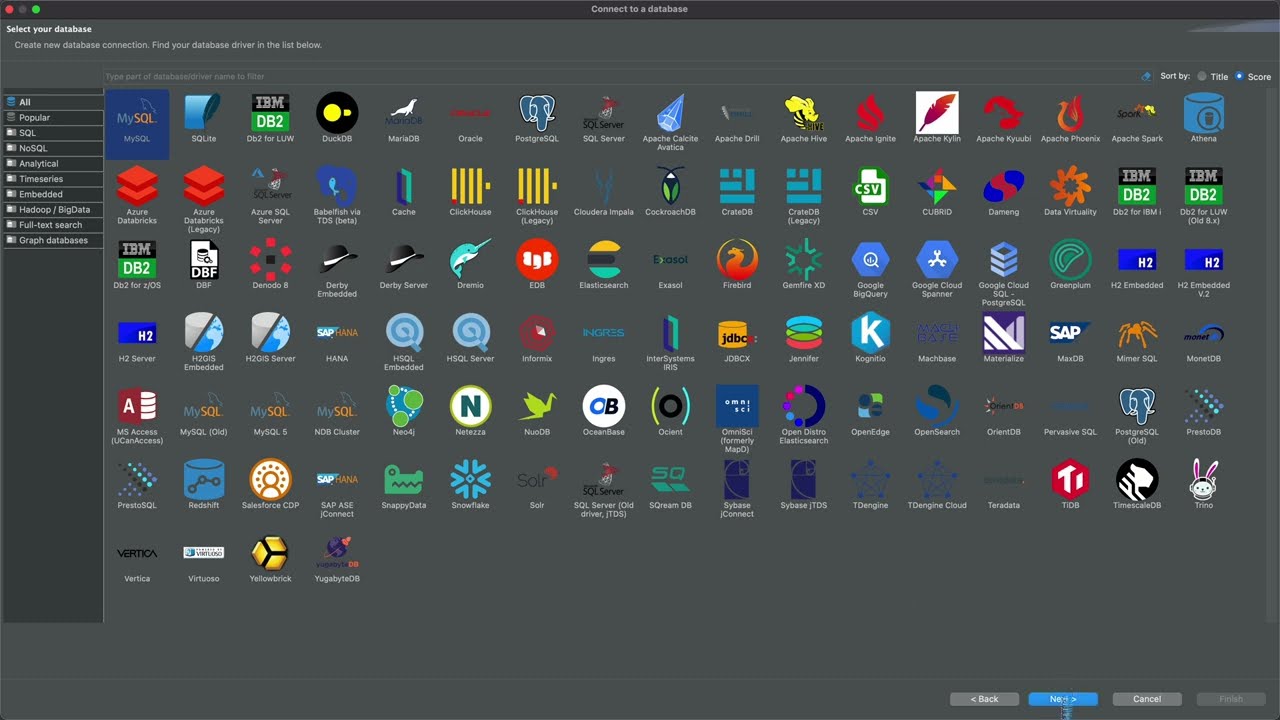This screenshot has height=720, width=1280.
Task: Select the Analytical category
Action: [x=53, y=163]
